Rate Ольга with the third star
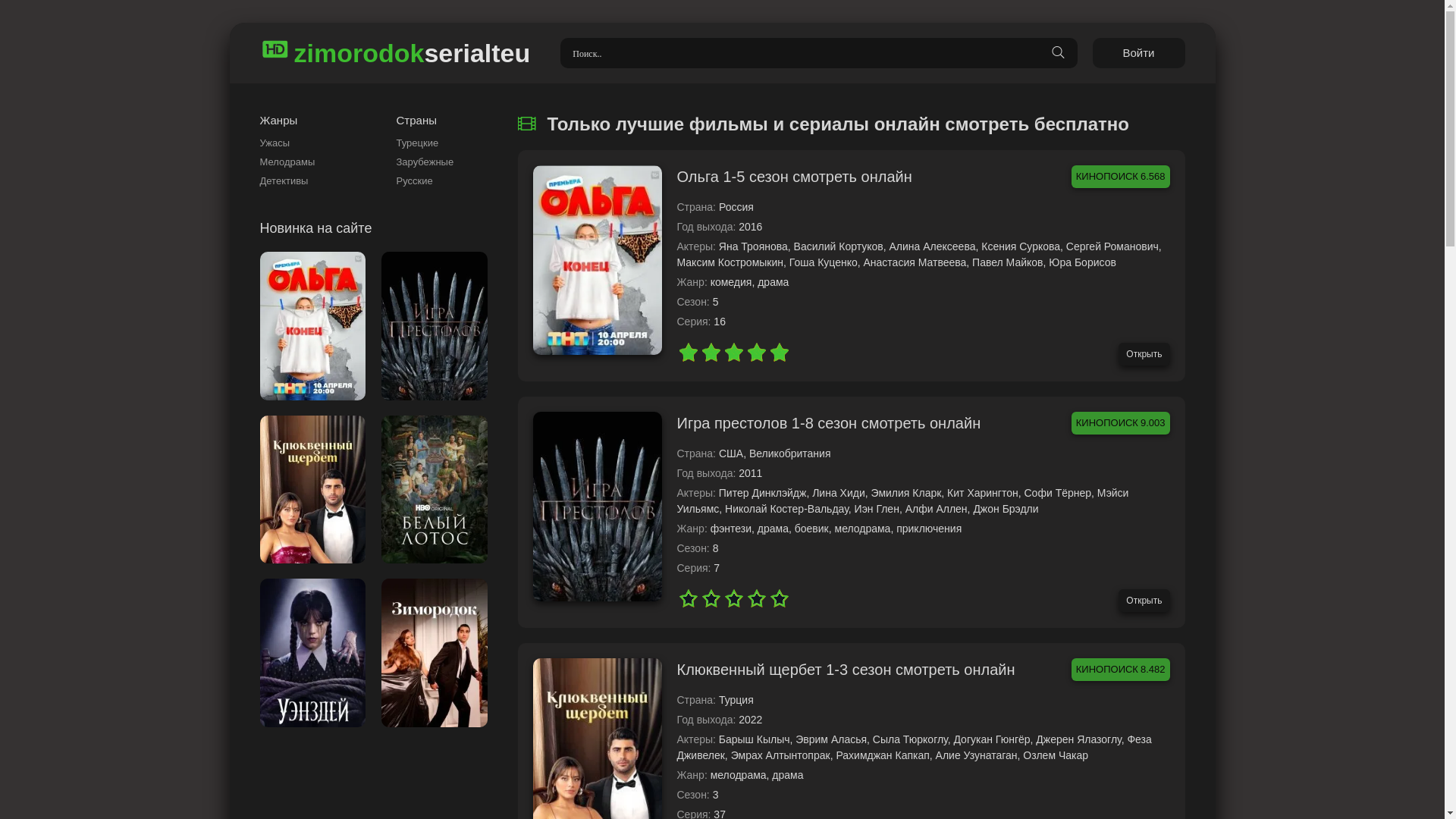Viewport: 1456px width, 819px height. pyautogui.click(x=733, y=353)
